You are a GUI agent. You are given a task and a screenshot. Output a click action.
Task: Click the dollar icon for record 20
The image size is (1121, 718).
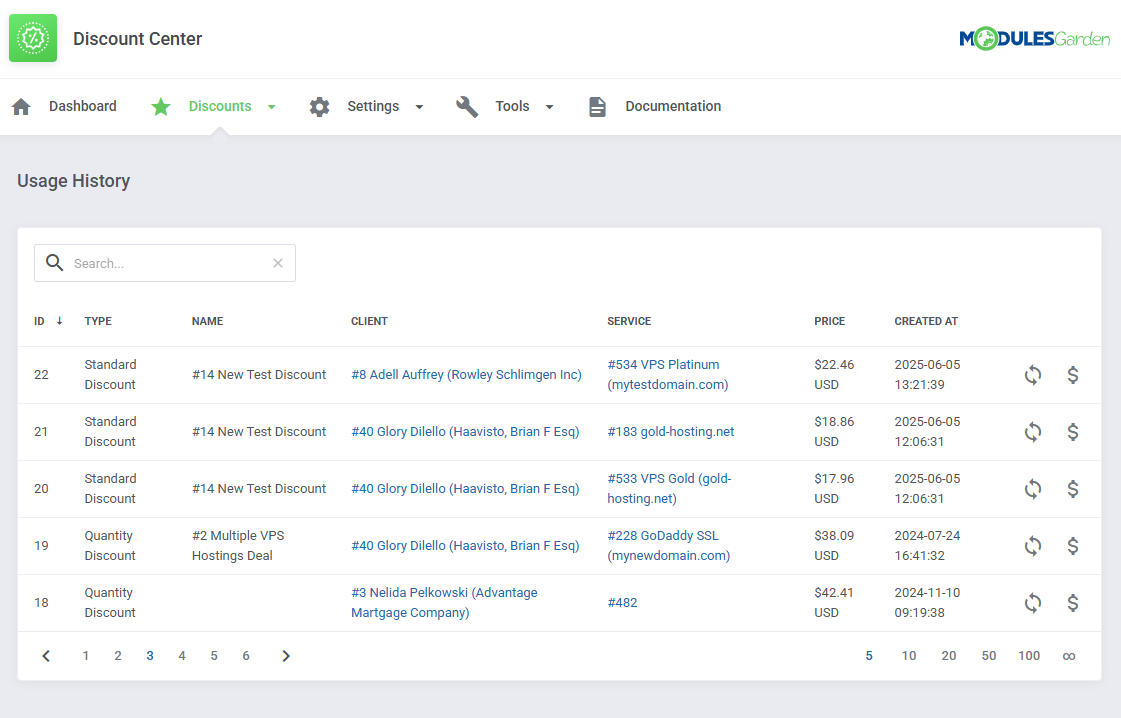coord(1072,489)
